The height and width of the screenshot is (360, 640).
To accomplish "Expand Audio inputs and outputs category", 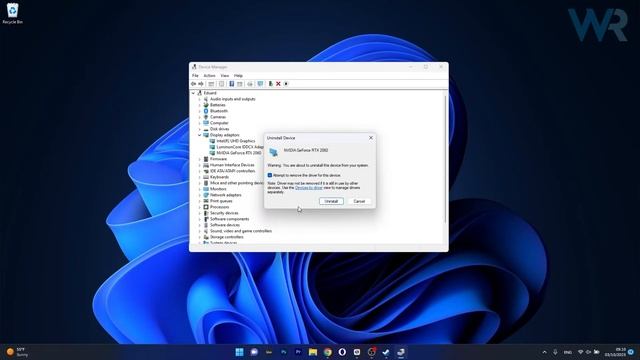I will [x=200, y=99].
